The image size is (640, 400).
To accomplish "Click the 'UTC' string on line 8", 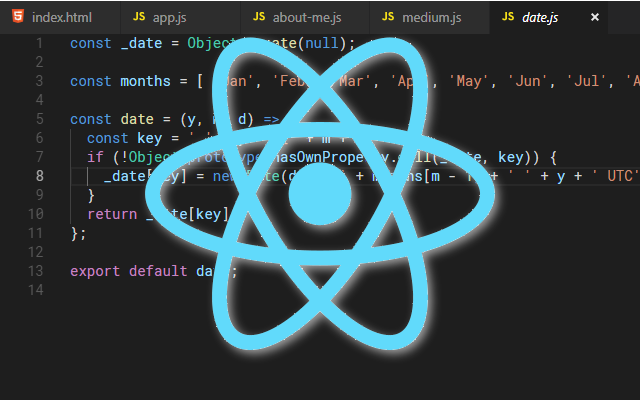I will coord(616,176).
